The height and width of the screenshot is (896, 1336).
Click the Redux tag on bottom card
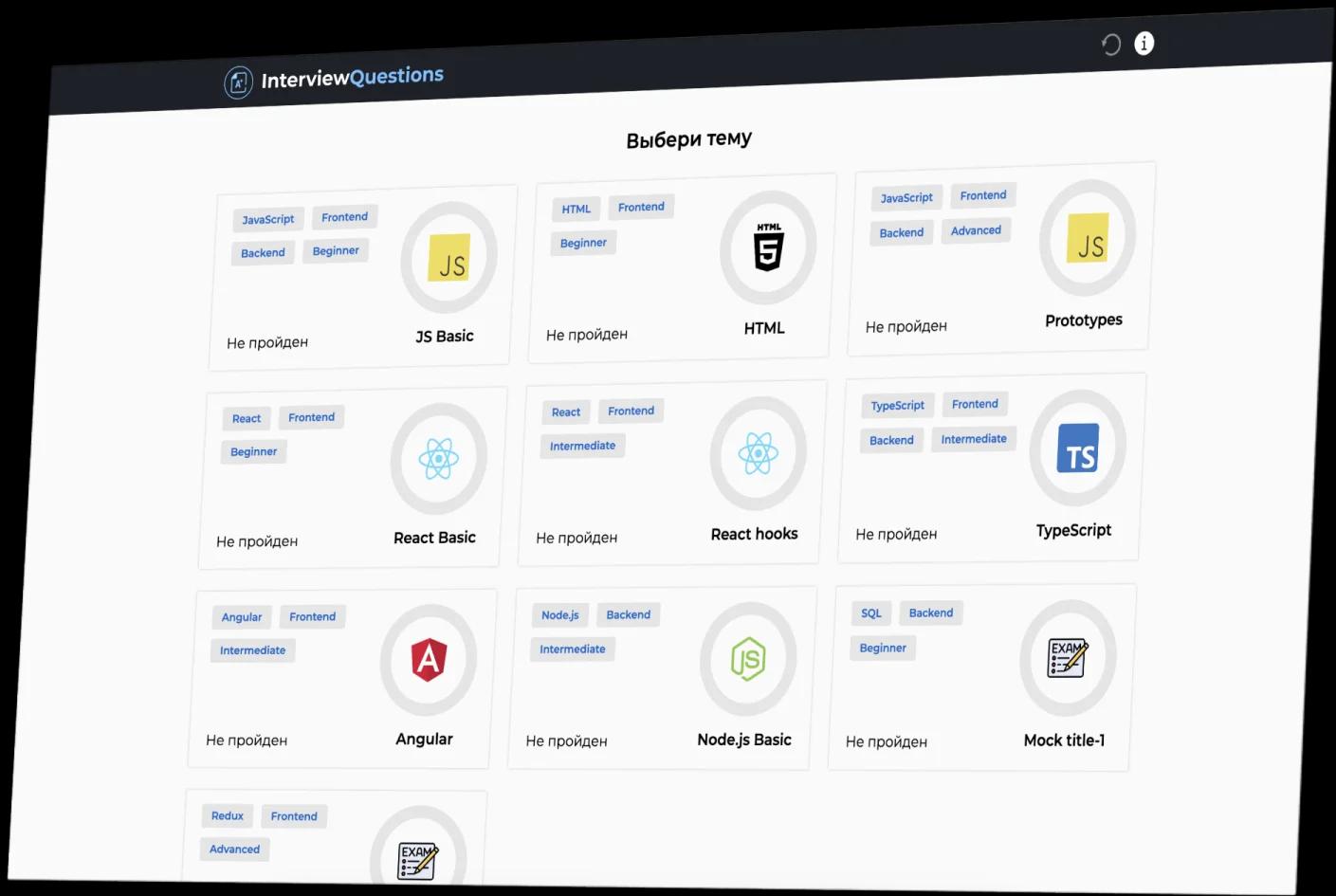228,815
